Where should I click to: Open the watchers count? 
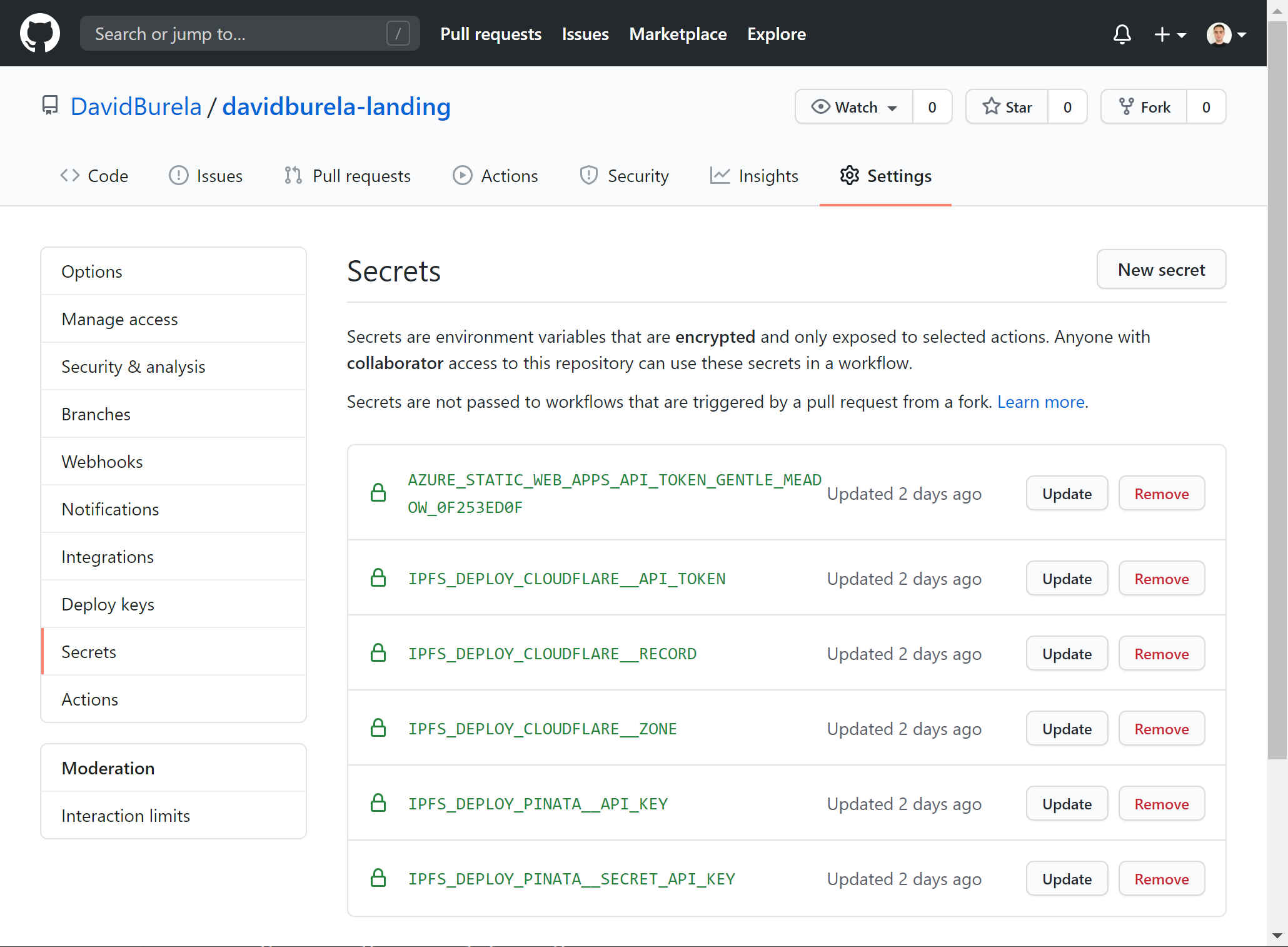click(x=932, y=107)
